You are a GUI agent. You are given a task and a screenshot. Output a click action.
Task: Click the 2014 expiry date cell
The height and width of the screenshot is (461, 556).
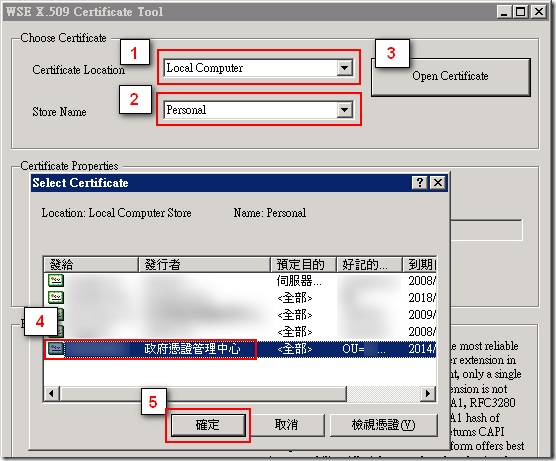422,349
